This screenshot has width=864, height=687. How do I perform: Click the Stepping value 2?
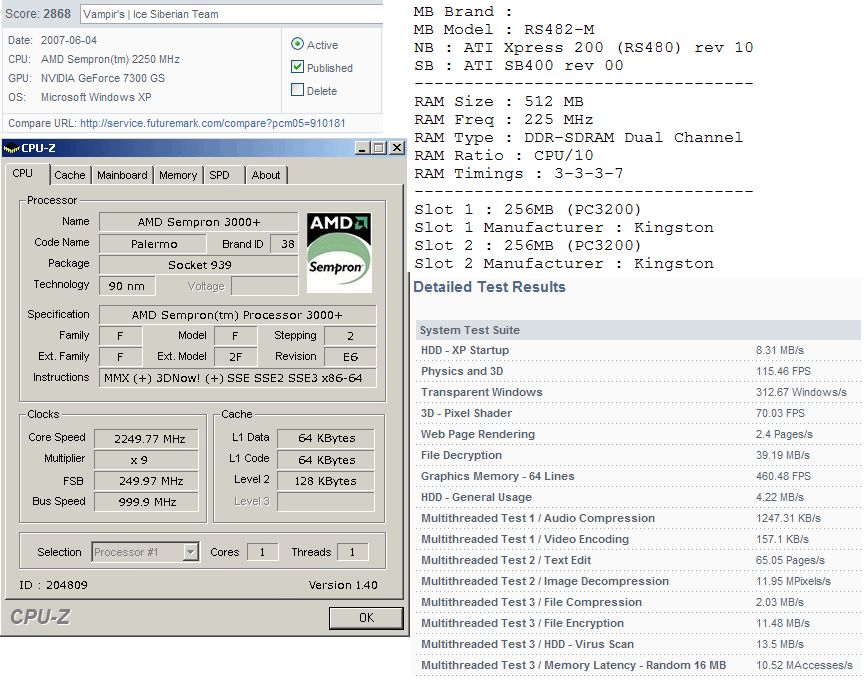coord(350,336)
